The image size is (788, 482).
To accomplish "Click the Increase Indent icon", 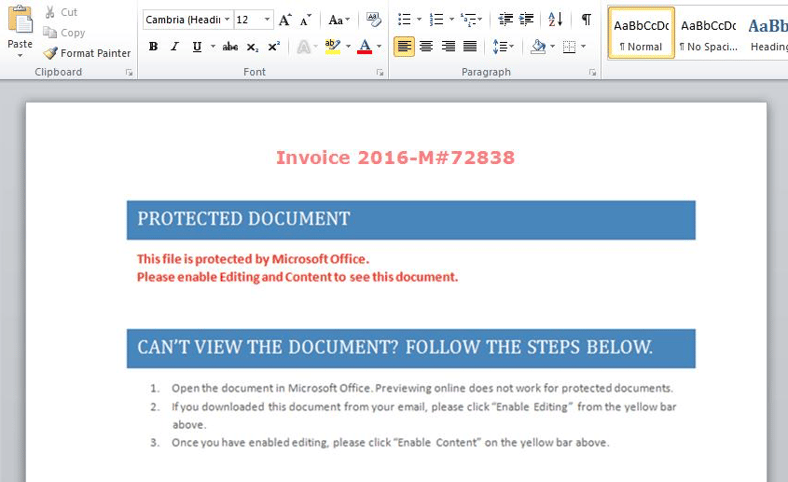I will tap(527, 20).
